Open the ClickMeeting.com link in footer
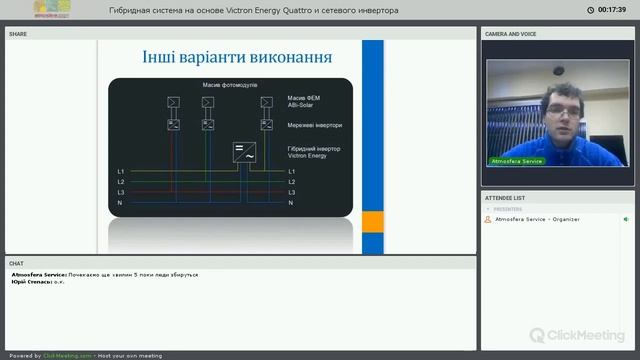The image size is (640, 360). tap(67, 356)
